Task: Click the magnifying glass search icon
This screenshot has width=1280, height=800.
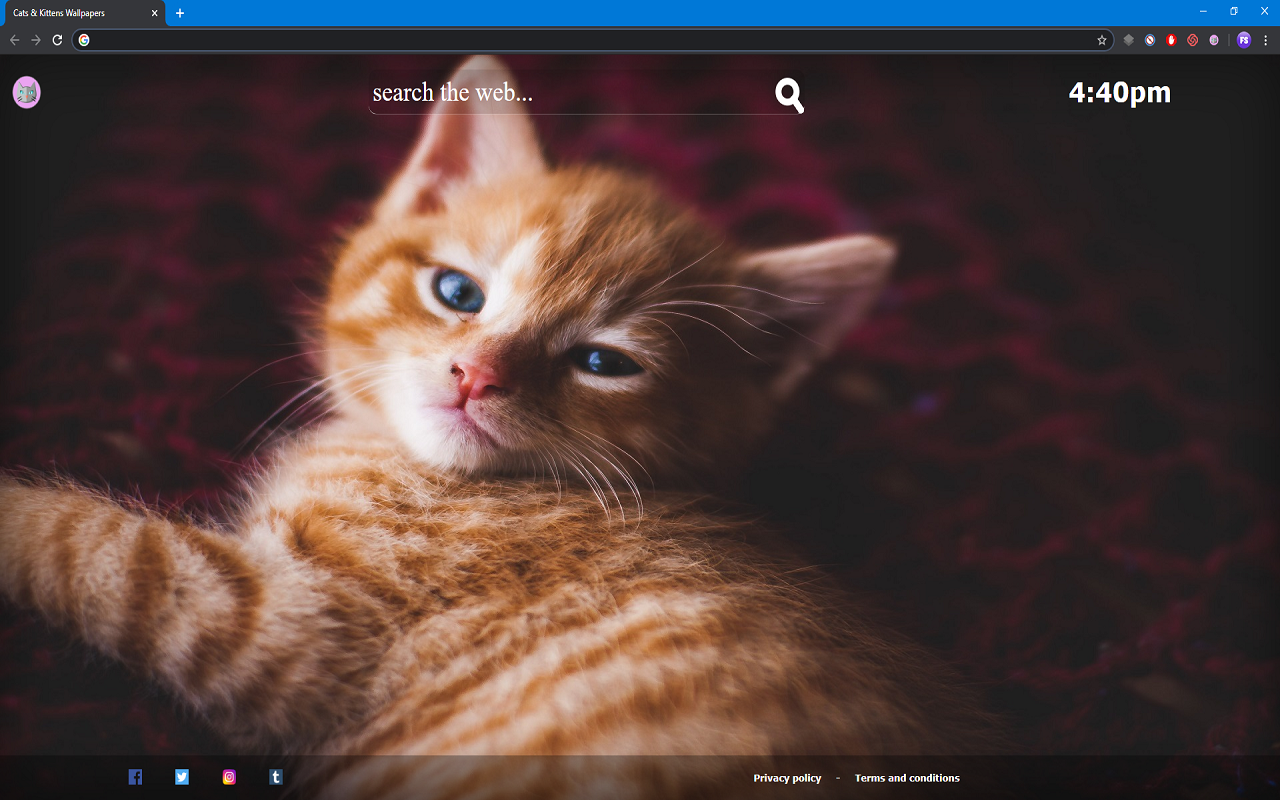Action: point(788,94)
